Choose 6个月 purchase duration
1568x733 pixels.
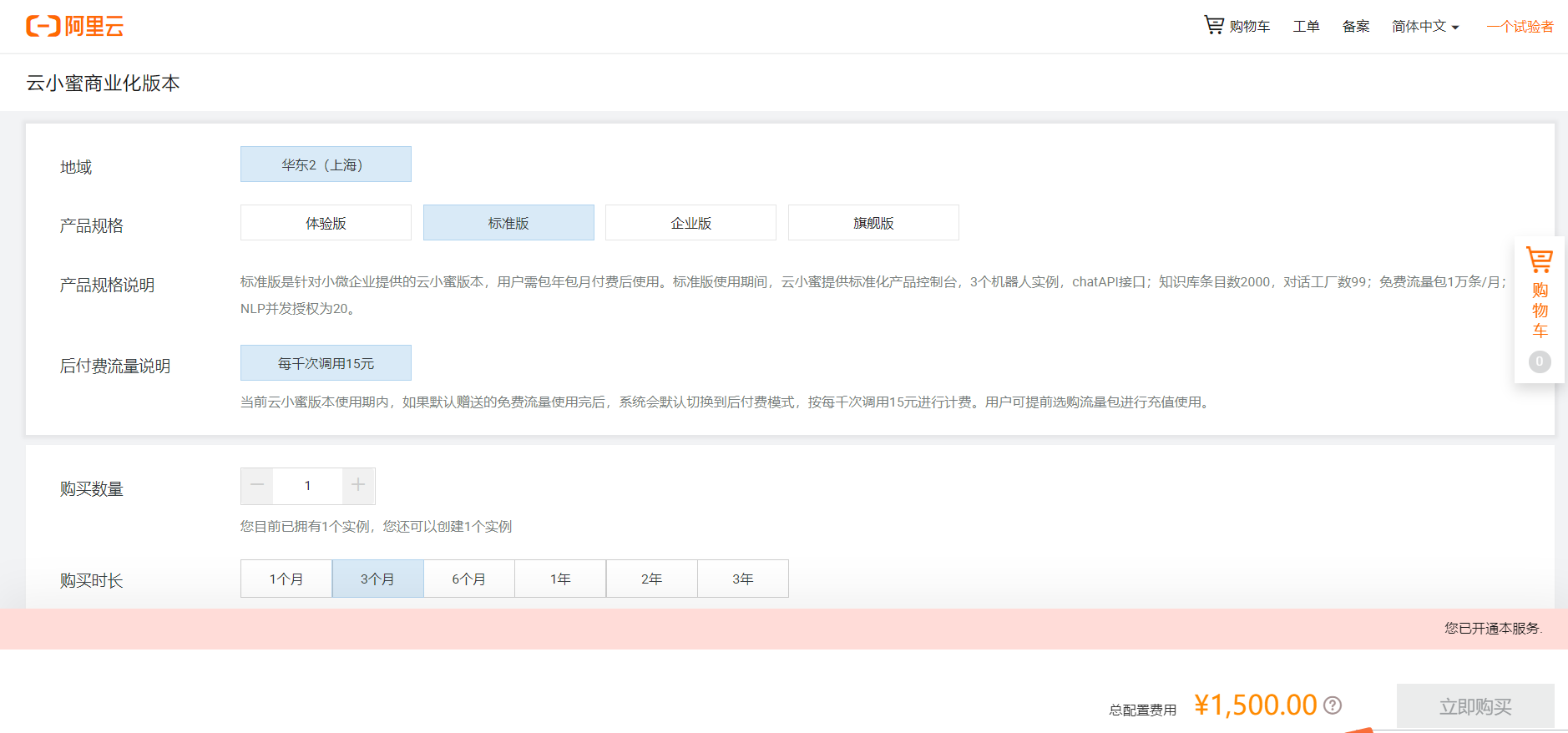469,579
